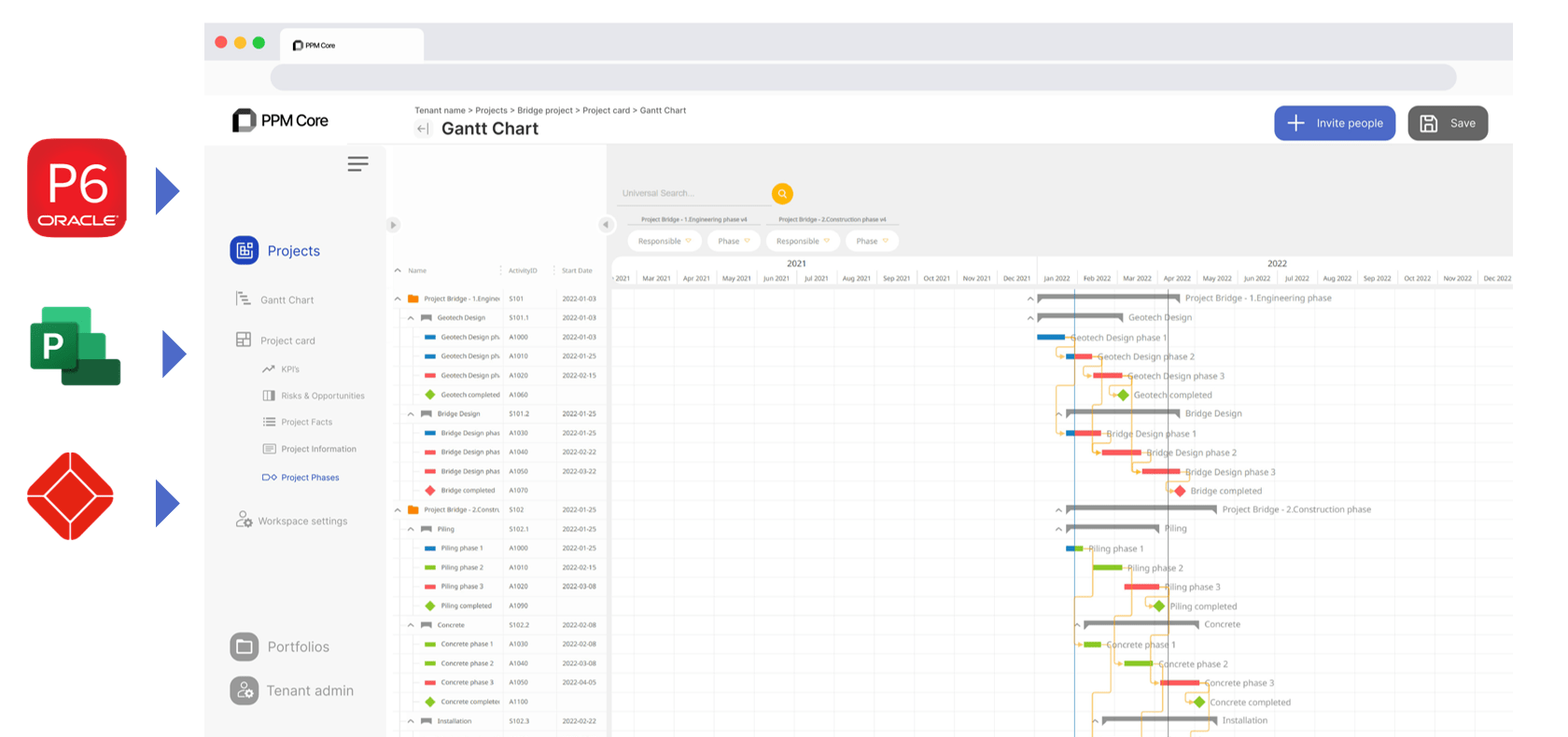Click Tenant name breadcrumb link
This screenshot has width=1568, height=737.
pyautogui.click(x=440, y=110)
